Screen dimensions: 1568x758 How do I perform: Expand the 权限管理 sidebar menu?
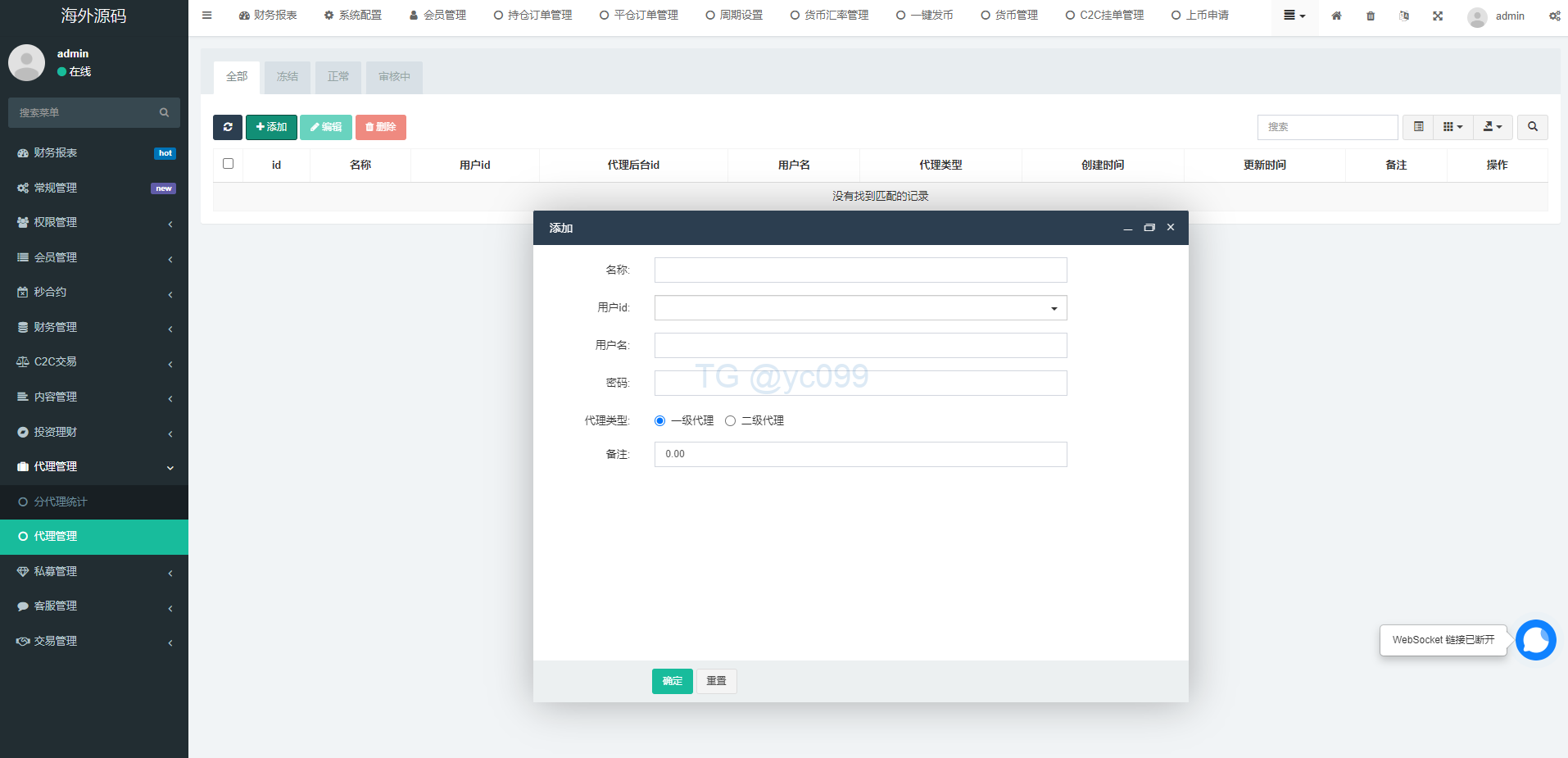point(94,223)
